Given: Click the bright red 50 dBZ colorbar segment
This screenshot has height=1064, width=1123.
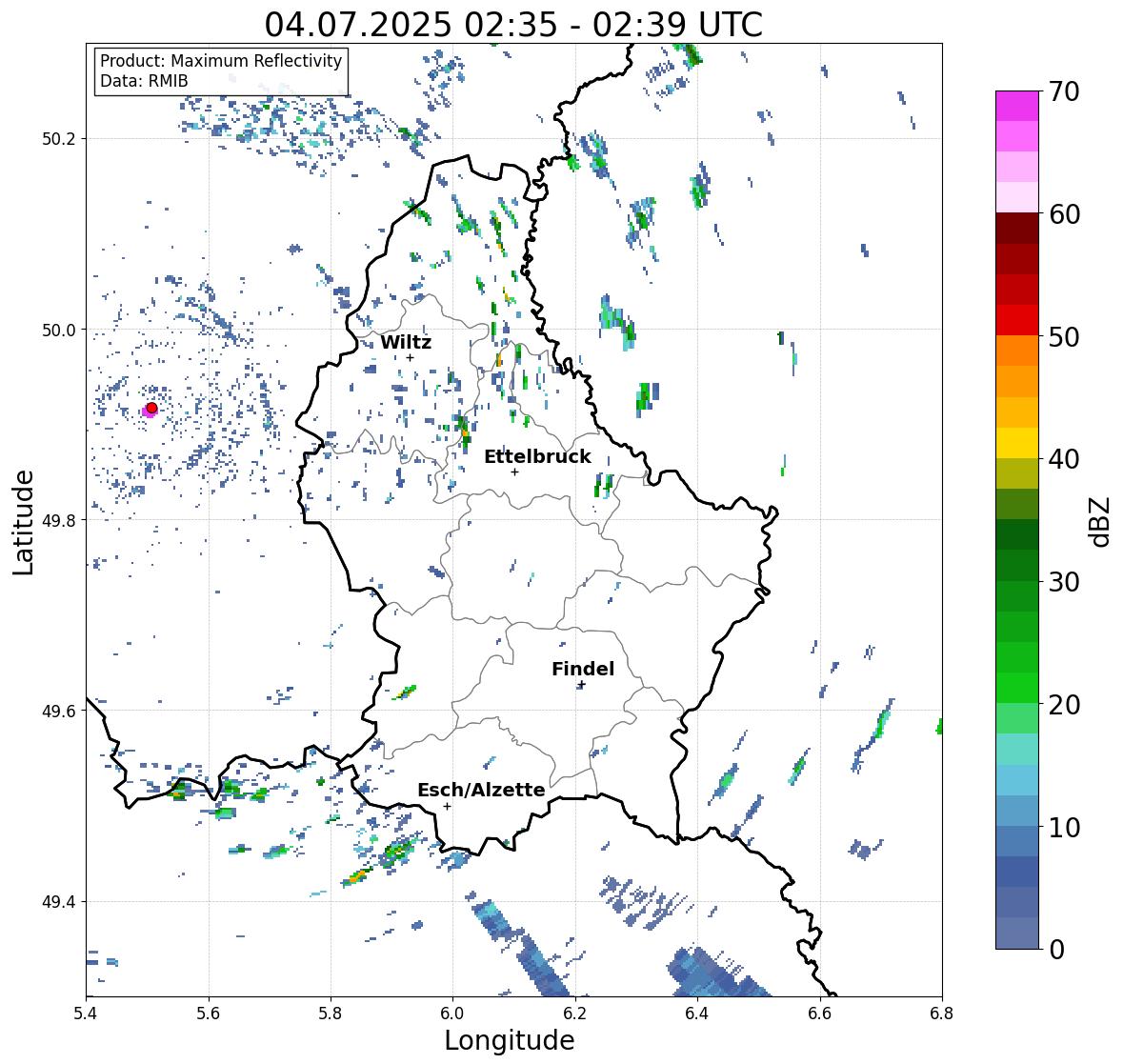Looking at the screenshot, I should (1016, 320).
